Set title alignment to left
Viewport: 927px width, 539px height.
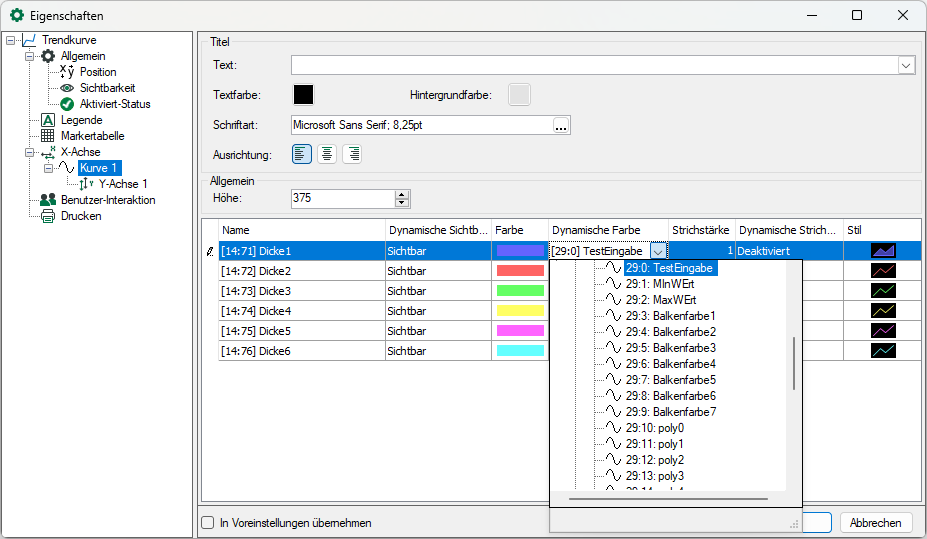click(x=302, y=154)
